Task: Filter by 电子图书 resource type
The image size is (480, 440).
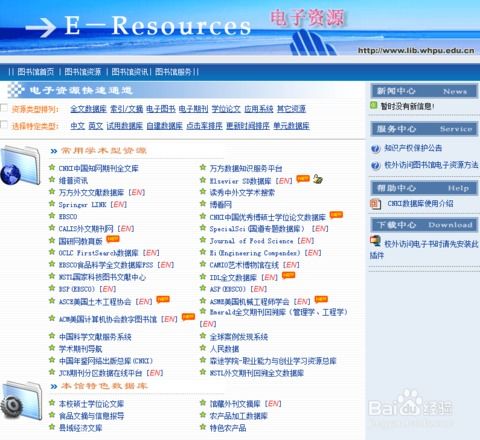Action: pyautogui.click(x=161, y=109)
